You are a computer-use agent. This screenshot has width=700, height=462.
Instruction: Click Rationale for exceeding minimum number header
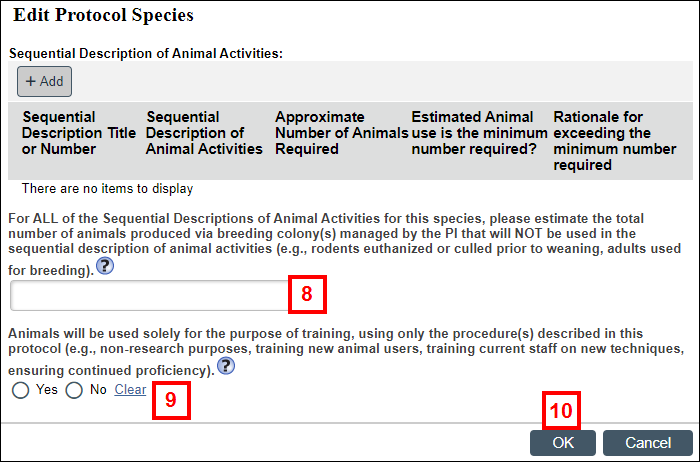click(x=615, y=141)
